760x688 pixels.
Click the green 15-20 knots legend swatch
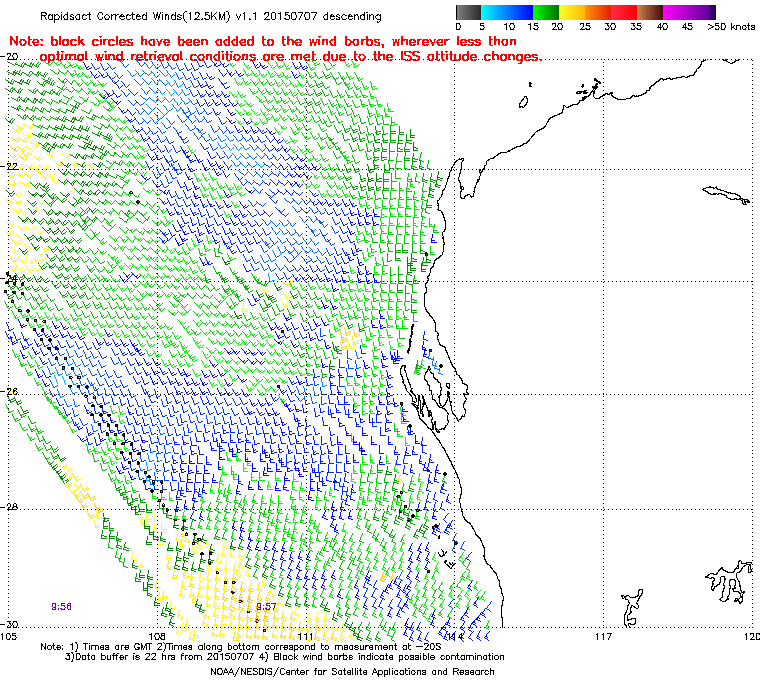tap(546, 12)
